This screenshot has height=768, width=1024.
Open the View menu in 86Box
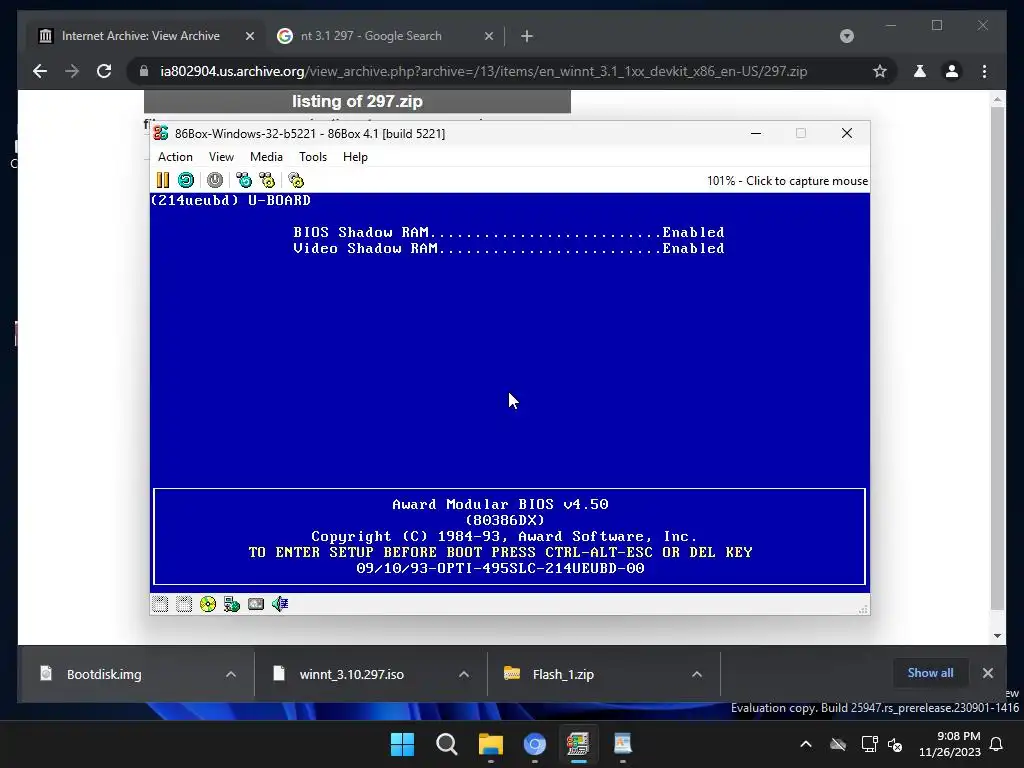click(221, 157)
